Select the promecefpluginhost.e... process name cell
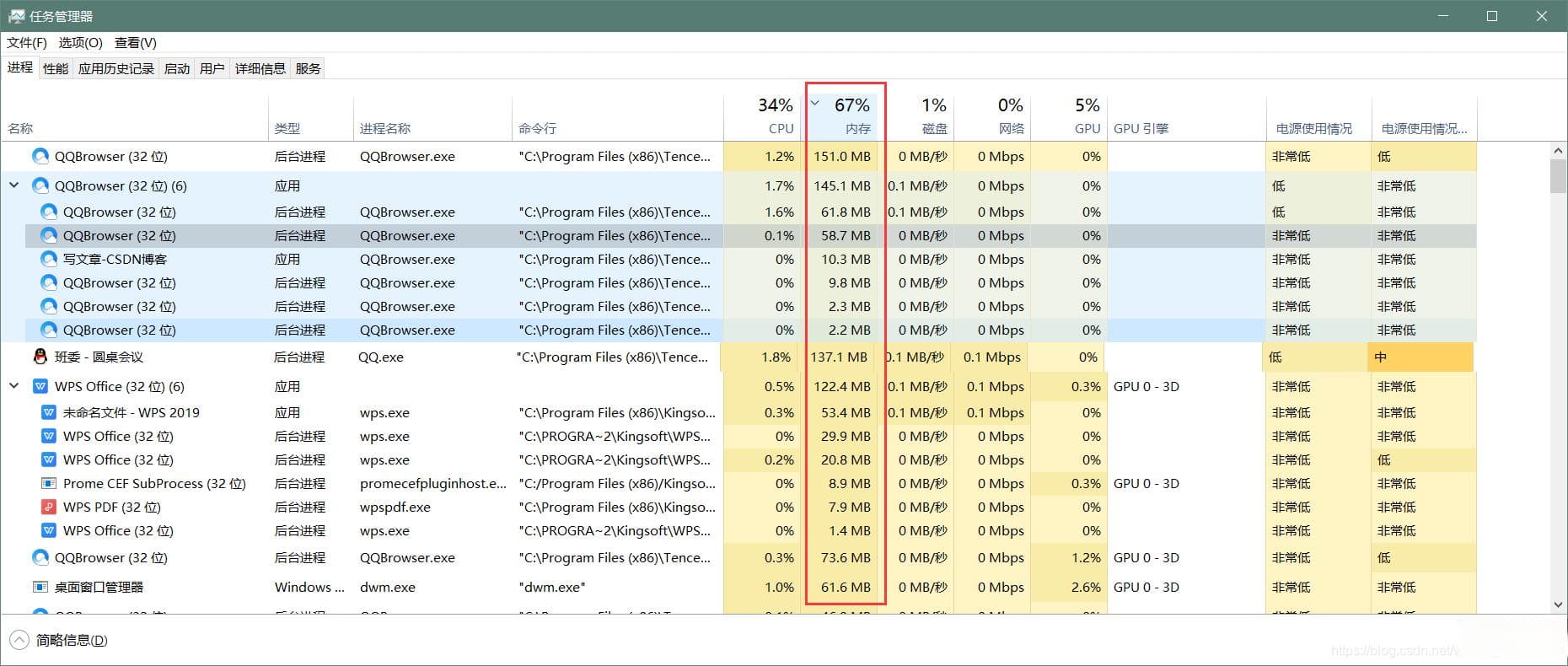This screenshot has width=1568, height=666. [x=432, y=483]
